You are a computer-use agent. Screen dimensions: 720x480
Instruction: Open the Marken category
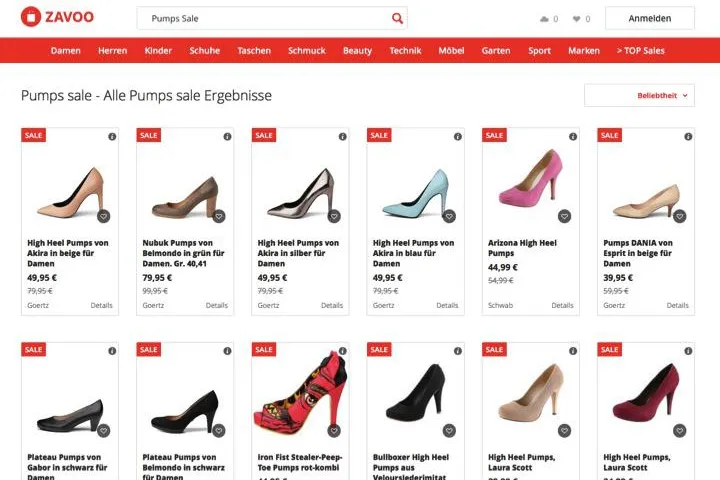point(584,51)
